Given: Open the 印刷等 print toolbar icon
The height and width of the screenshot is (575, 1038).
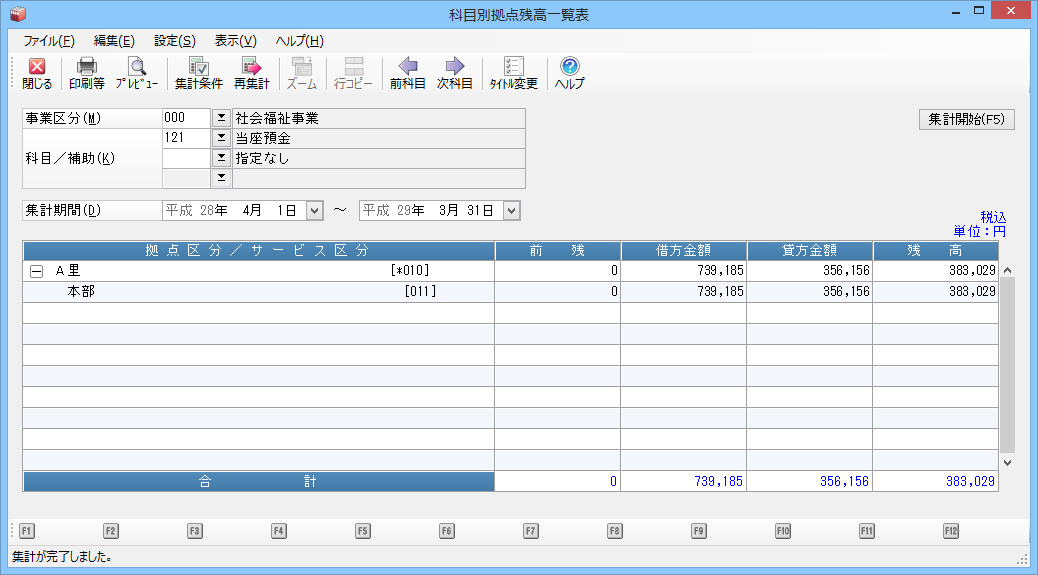Looking at the screenshot, I should click(86, 74).
